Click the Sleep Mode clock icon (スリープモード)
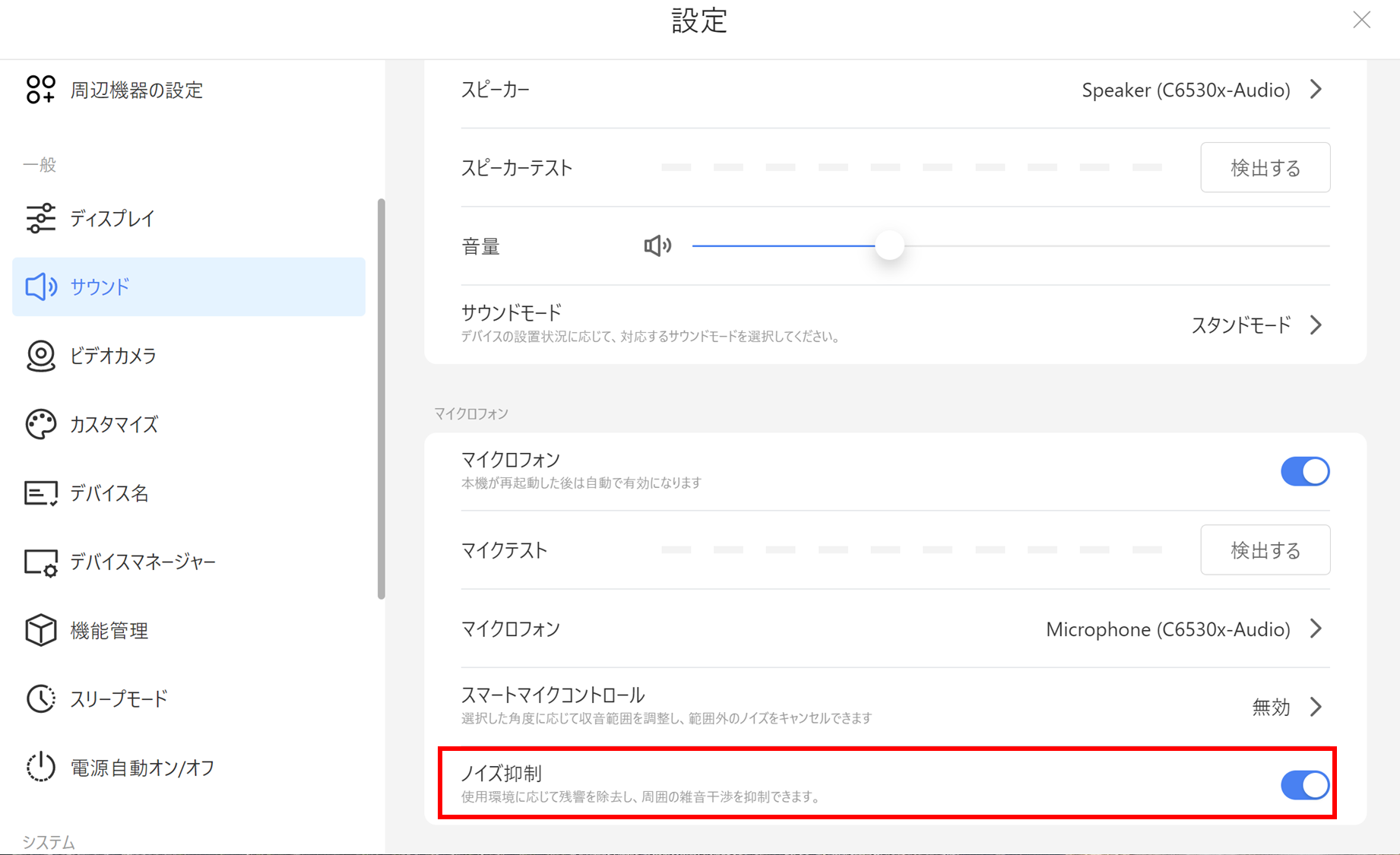 tap(40, 699)
